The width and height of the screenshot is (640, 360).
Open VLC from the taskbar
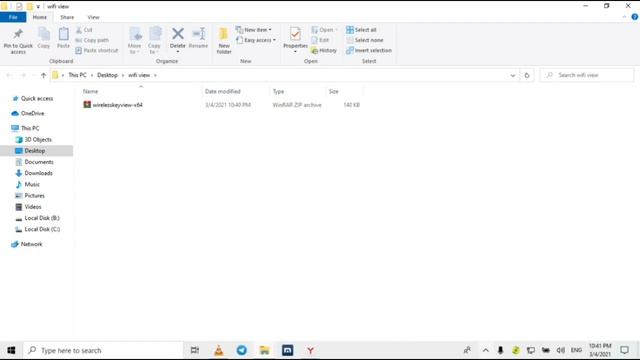pyautogui.click(x=219, y=350)
